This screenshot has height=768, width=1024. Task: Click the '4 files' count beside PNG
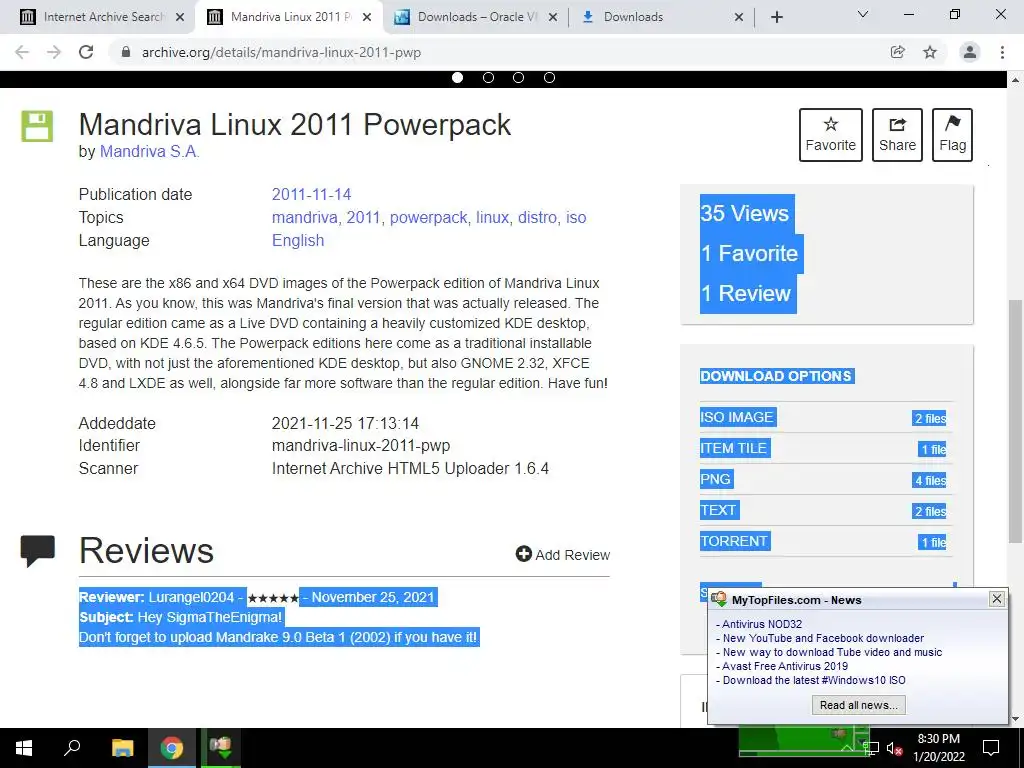click(x=930, y=481)
